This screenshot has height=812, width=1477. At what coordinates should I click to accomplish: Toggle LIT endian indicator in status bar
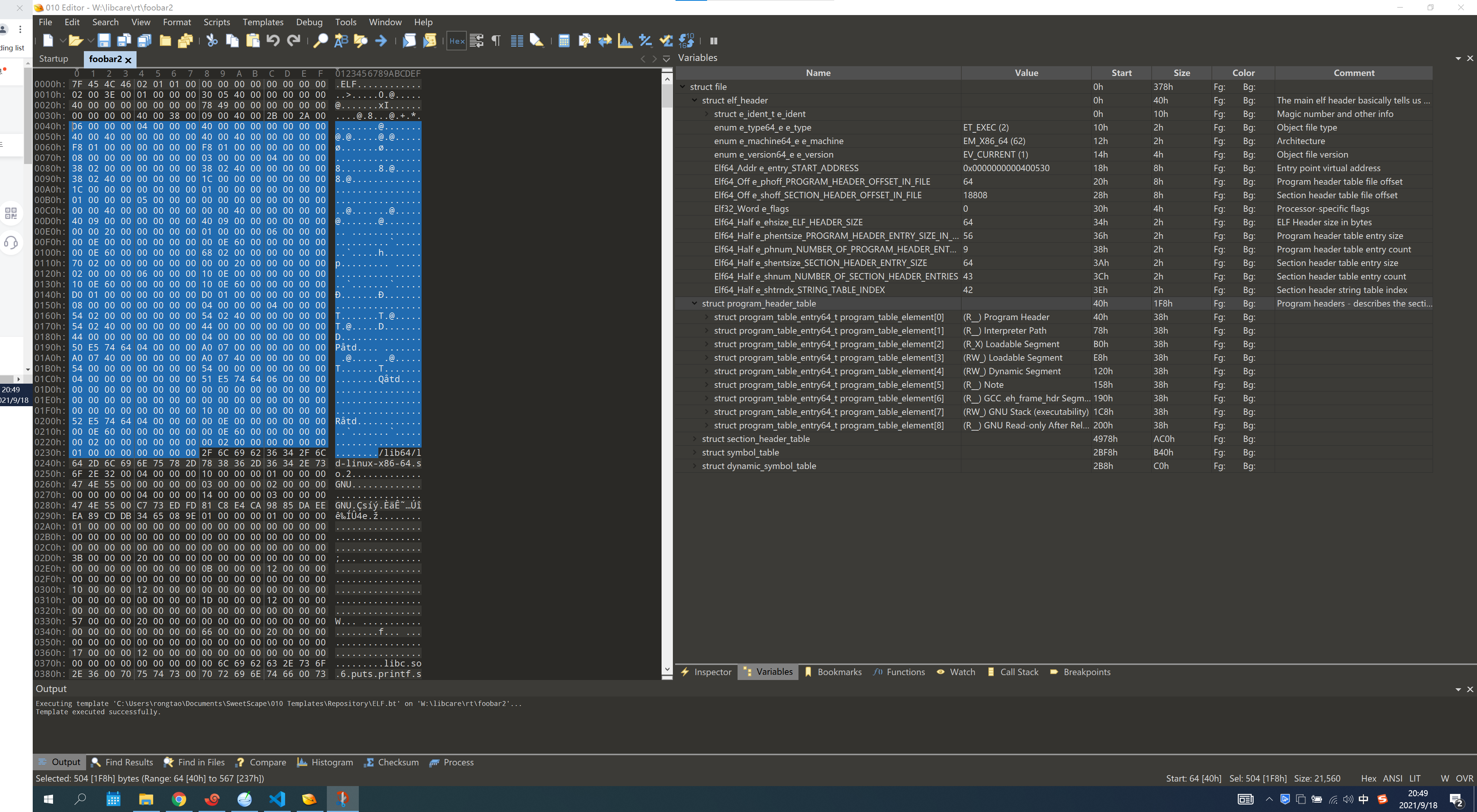coord(1415,778)
